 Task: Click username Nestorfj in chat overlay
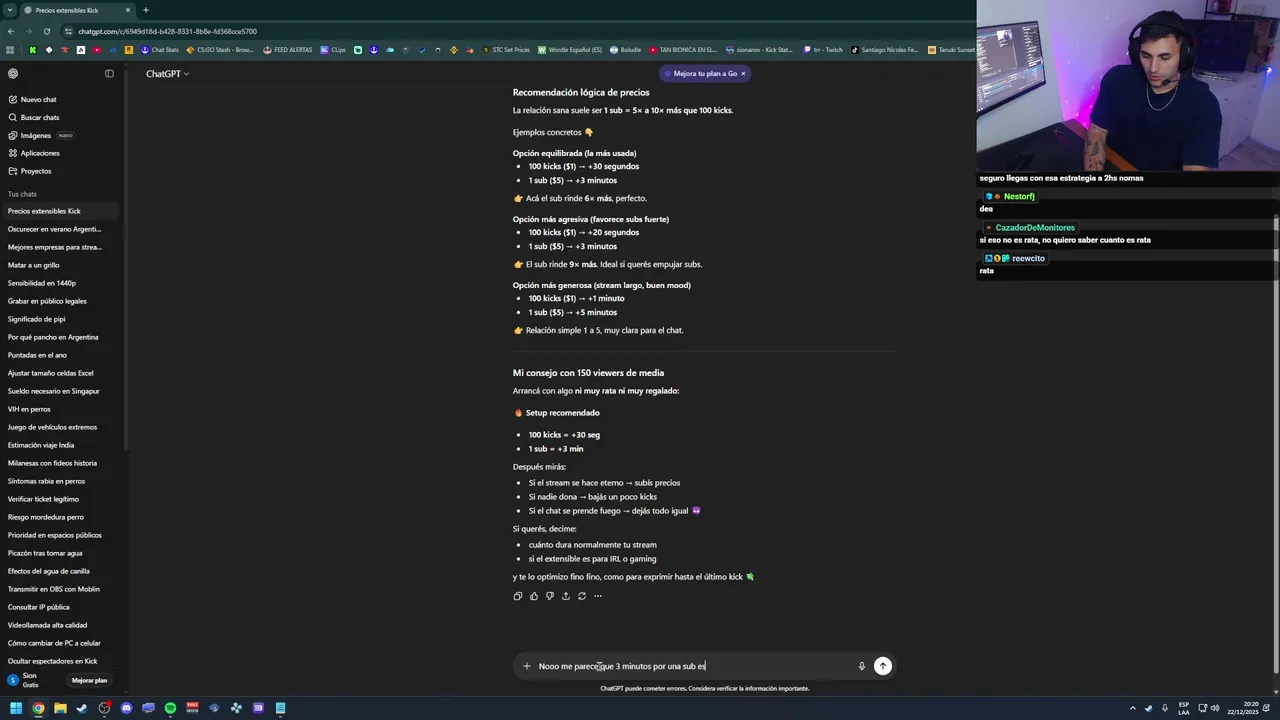[1019, 197]
